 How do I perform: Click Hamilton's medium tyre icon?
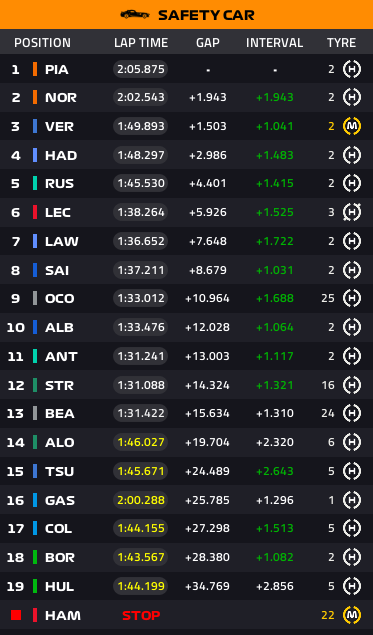click(x=352, y=615)
